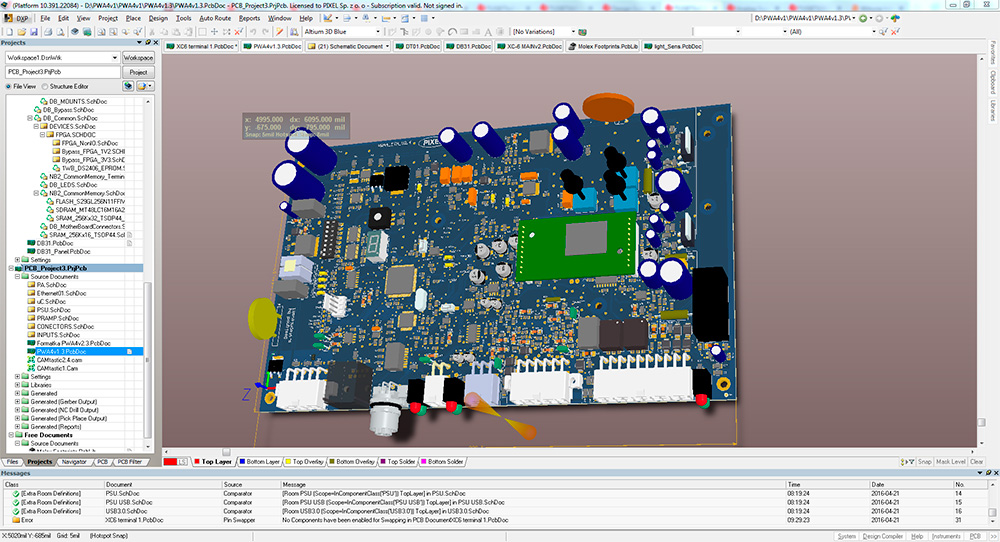Toggle the Top Solder layer tab
This screenshot has height=542, width=1000.
tap(398, 462)
